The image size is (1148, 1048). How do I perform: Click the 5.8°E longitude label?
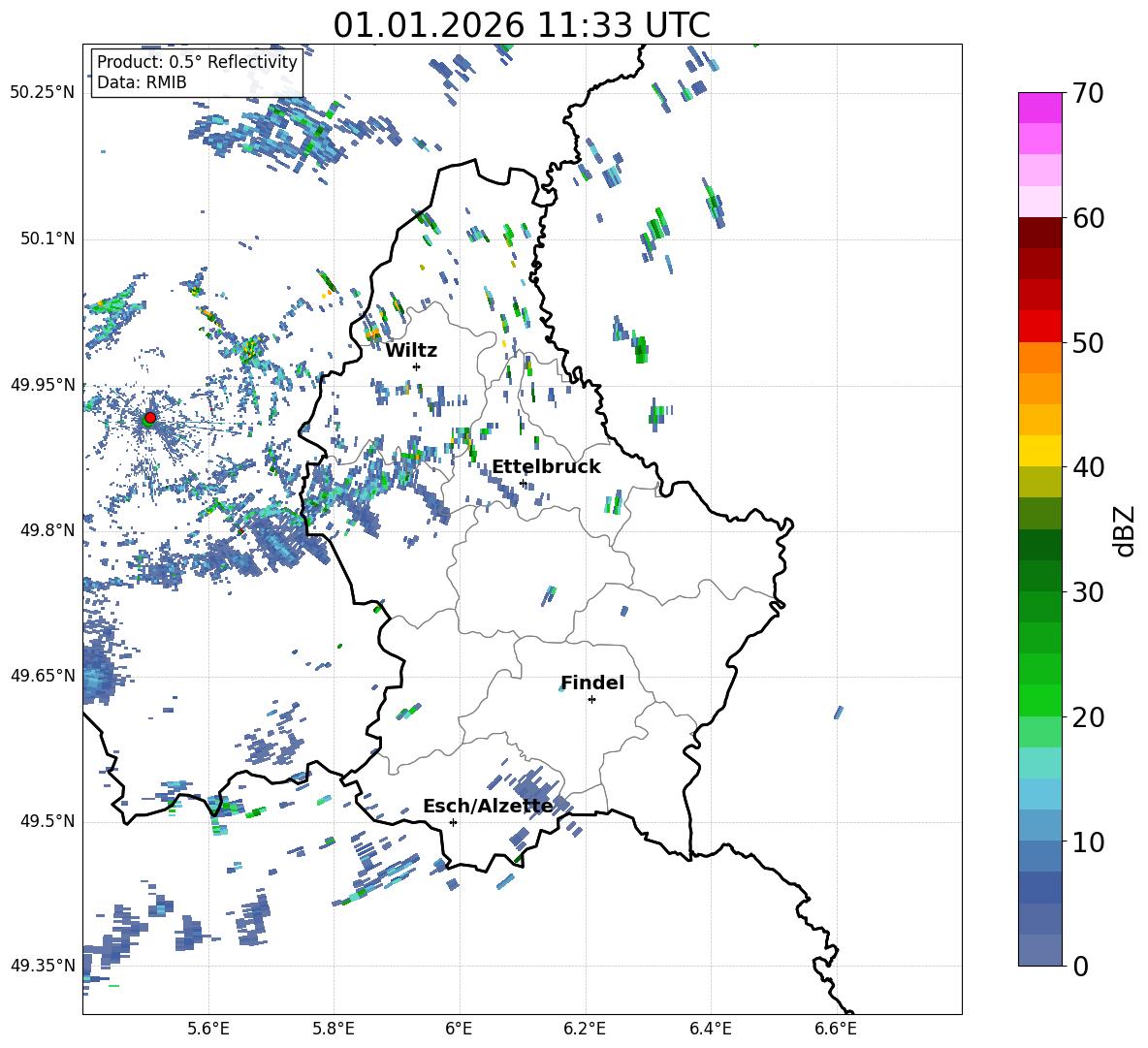[x=334, y=1029]
